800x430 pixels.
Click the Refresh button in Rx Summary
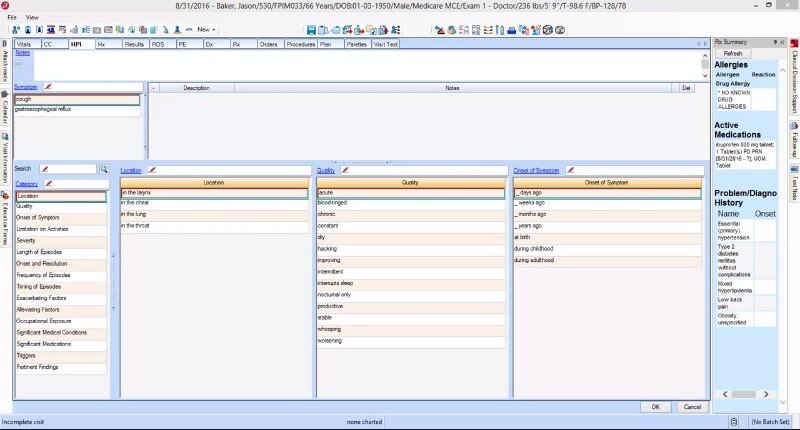pos(733,53)
